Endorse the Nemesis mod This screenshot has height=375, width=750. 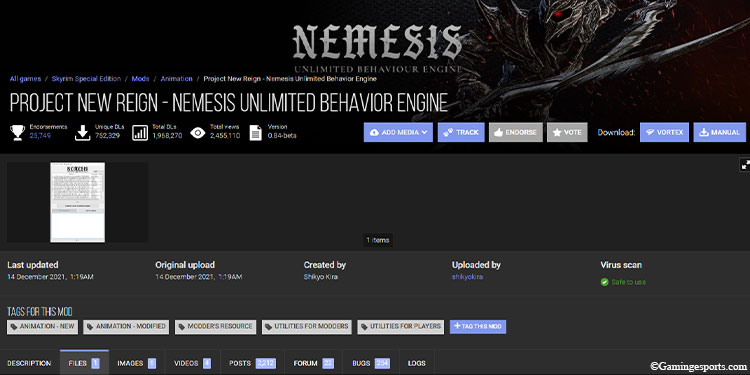(516, 132)
